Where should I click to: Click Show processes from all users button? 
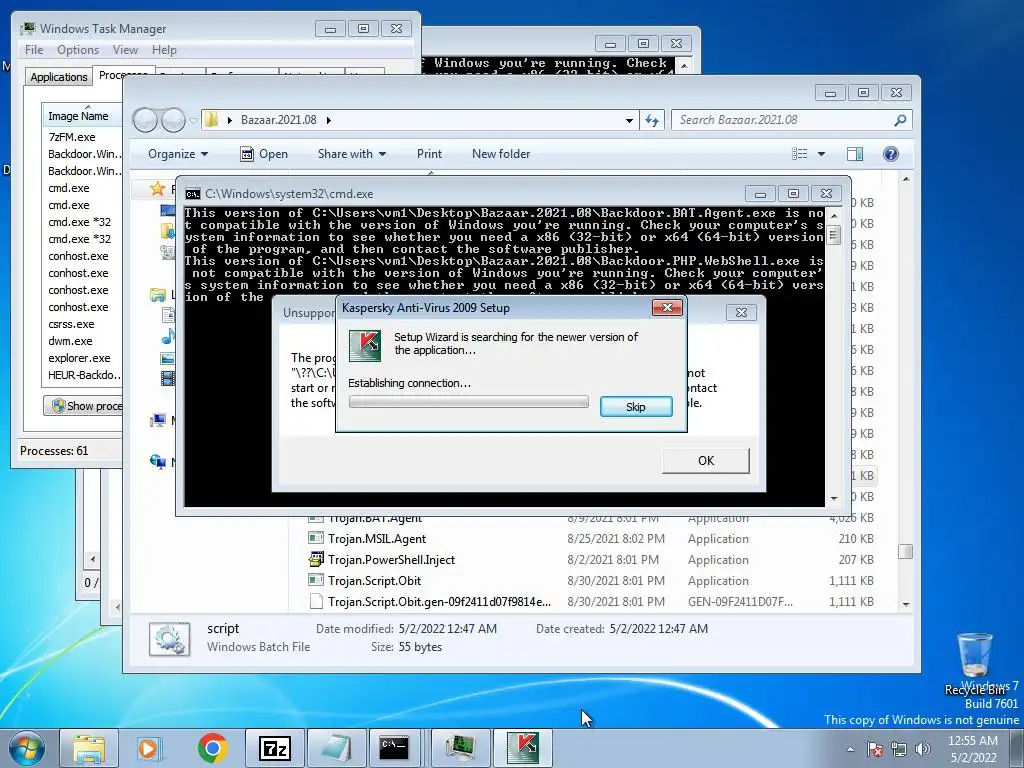[x=84, y=406]
